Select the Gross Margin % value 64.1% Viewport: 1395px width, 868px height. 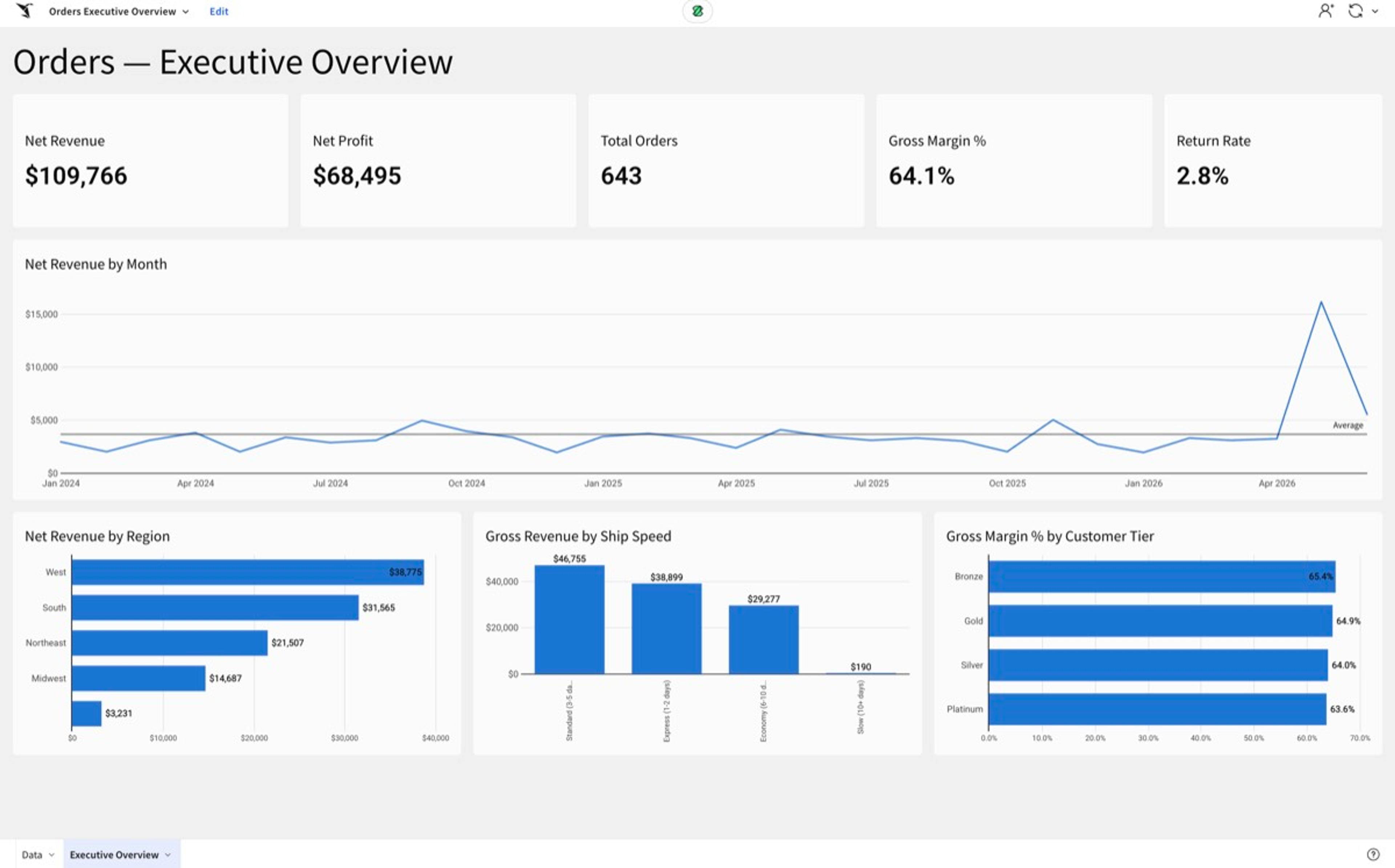tap(921, 176)
